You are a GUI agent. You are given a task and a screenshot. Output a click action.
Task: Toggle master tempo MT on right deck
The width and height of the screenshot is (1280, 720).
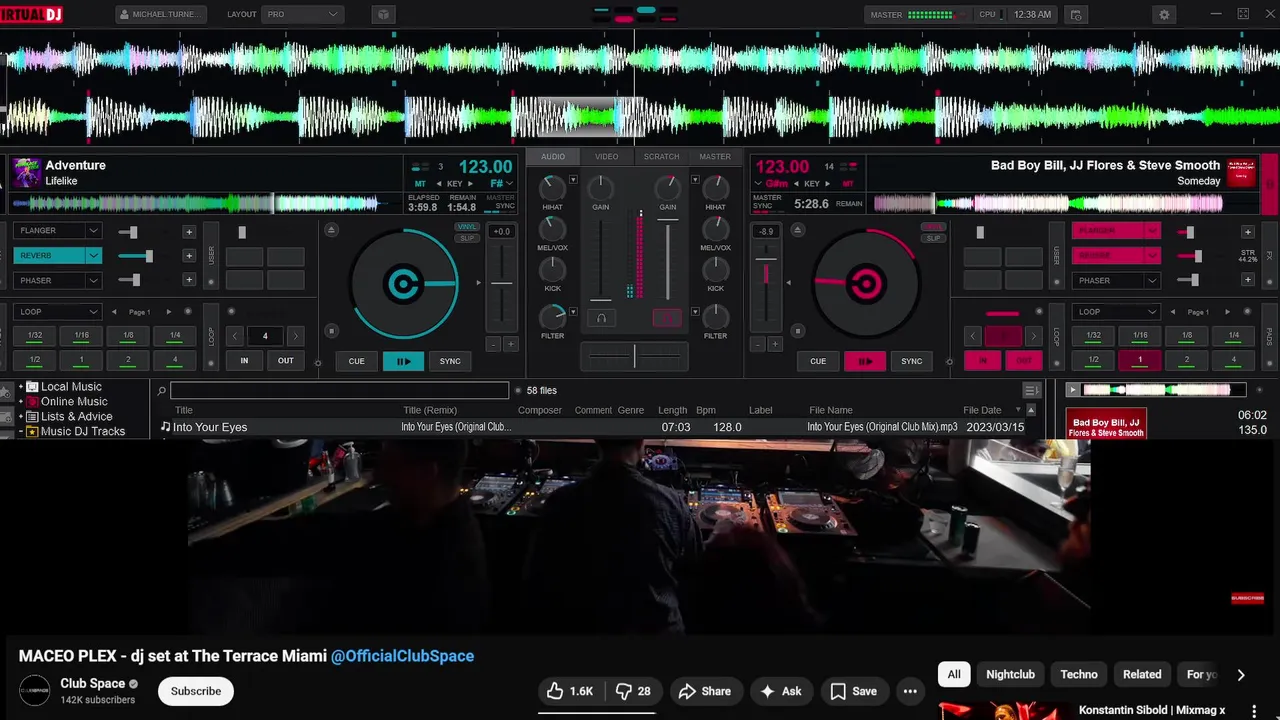click(x=848, y=184)
